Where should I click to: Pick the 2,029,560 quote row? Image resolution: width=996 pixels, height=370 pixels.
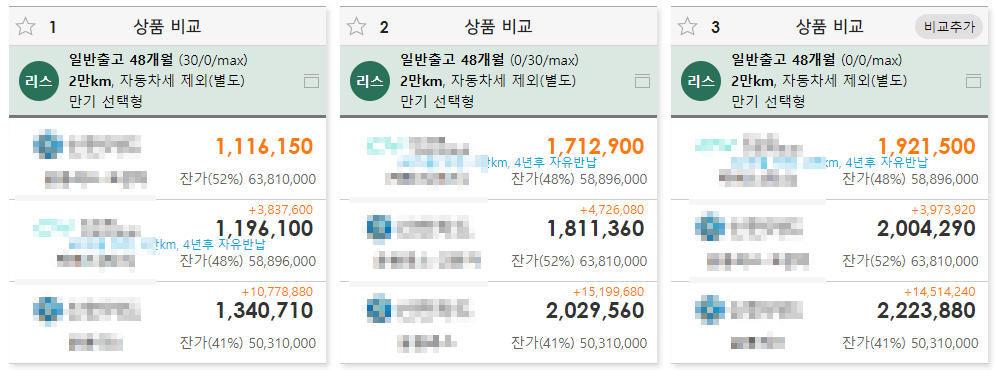click(499, 322)
